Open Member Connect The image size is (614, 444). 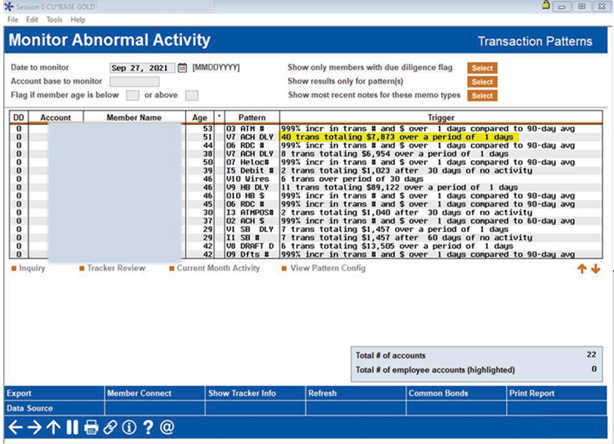(x=155, y=393)
